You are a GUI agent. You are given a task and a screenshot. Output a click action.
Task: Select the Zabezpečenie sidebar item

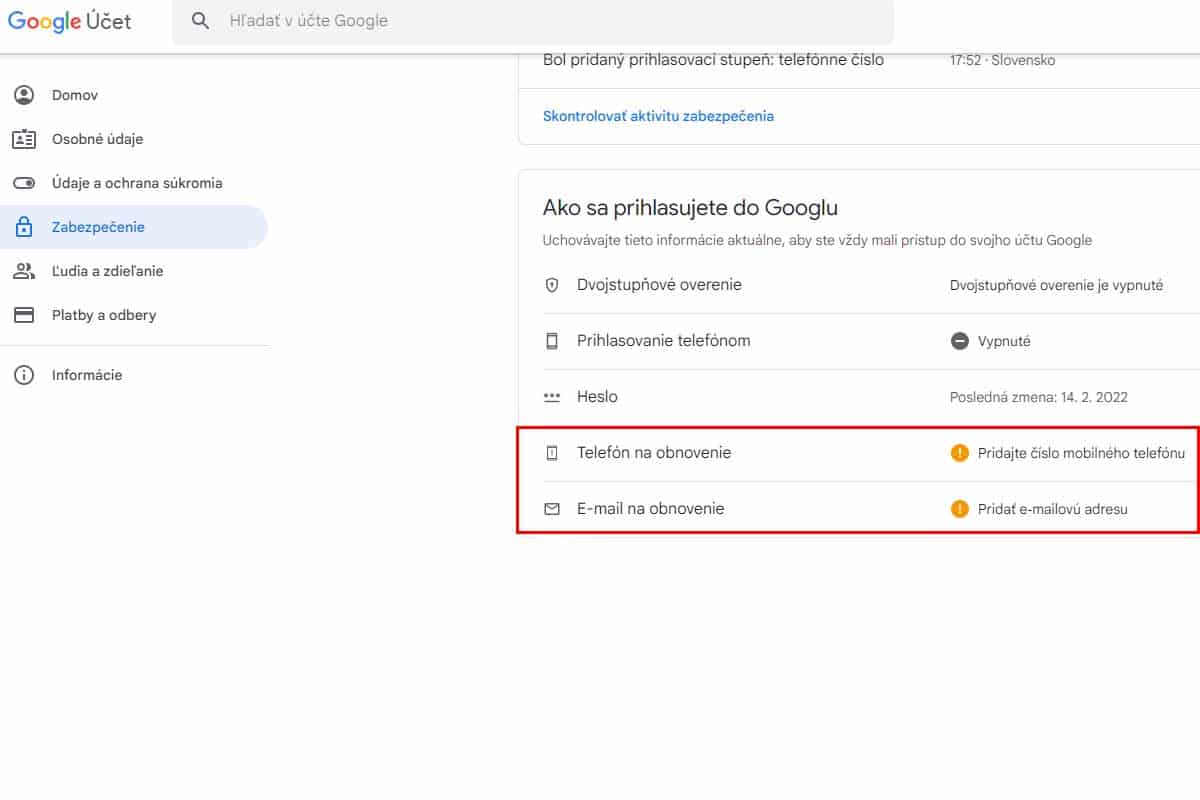134,227
